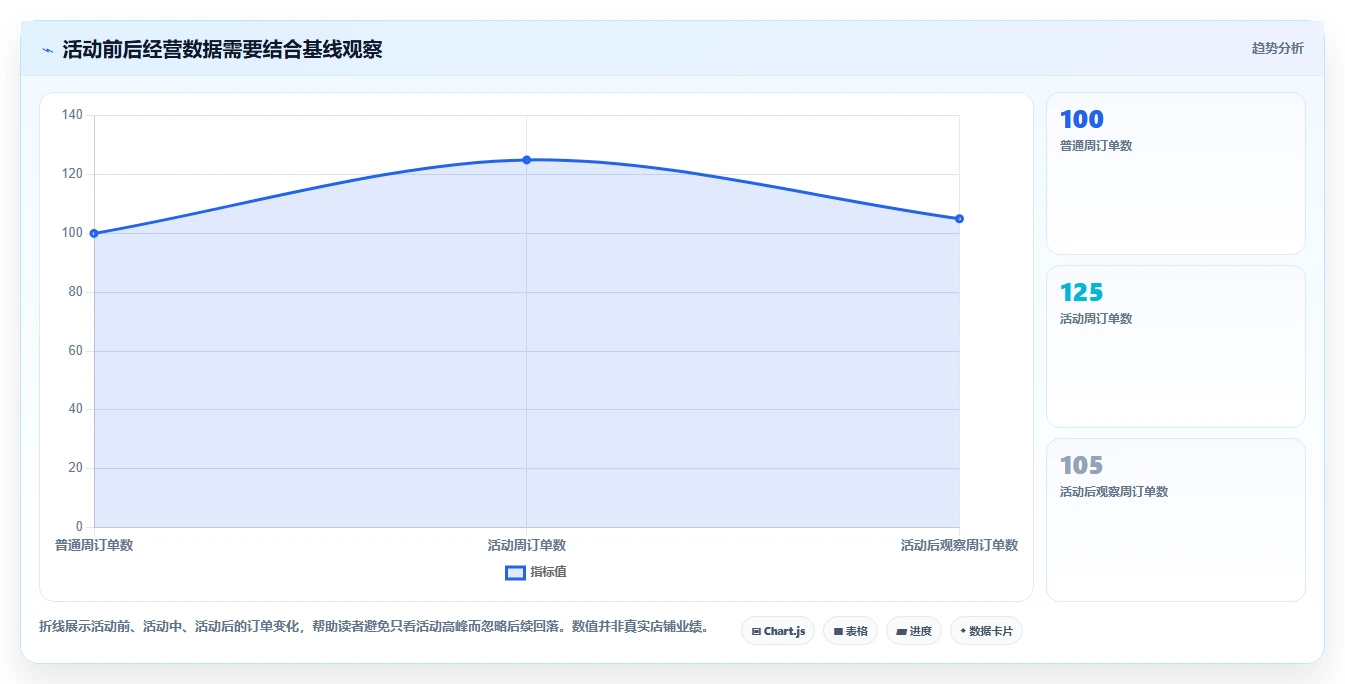Click the x-axis label 活动周订单数
Viewport: 1345px width, 684px height.
point(527,545)
